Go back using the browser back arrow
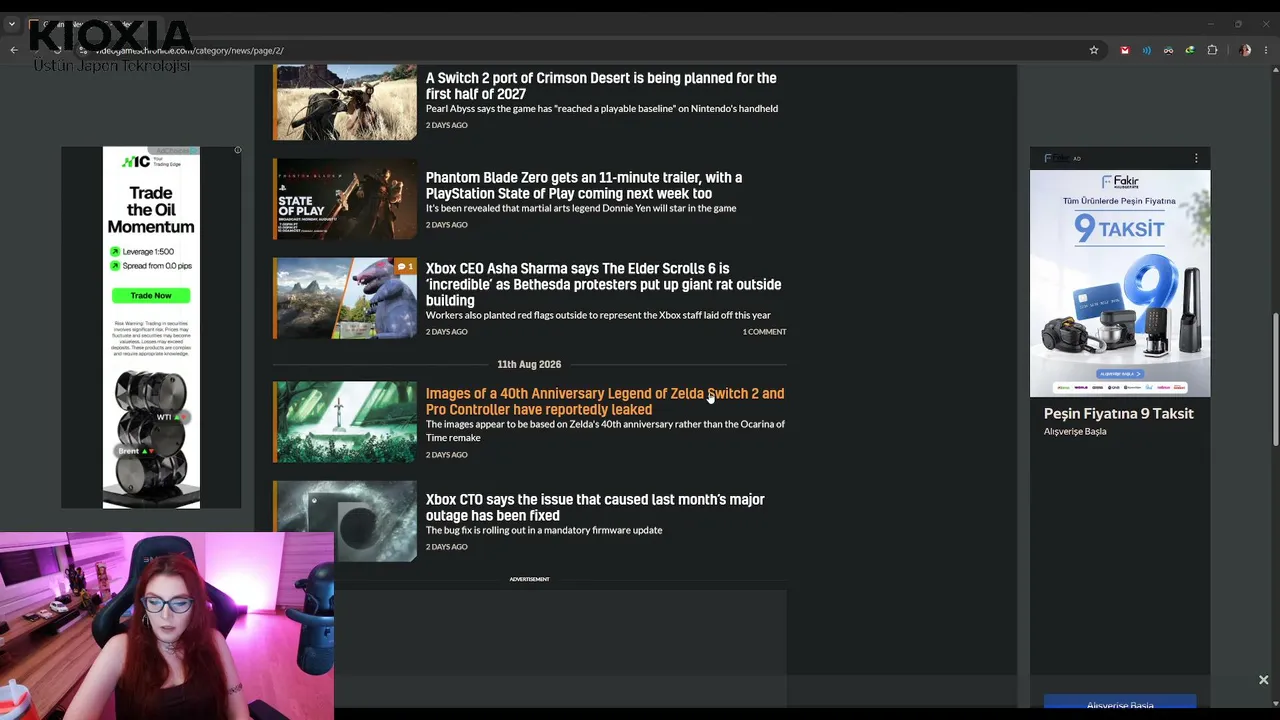 tap(14, 50)
